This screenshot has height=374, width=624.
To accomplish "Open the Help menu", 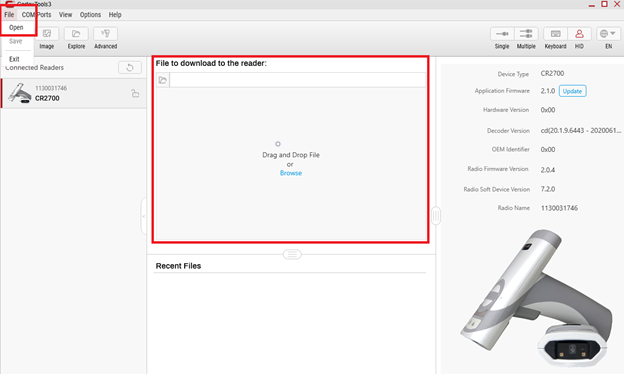I will pyautogui.click(x=115, y=15).
